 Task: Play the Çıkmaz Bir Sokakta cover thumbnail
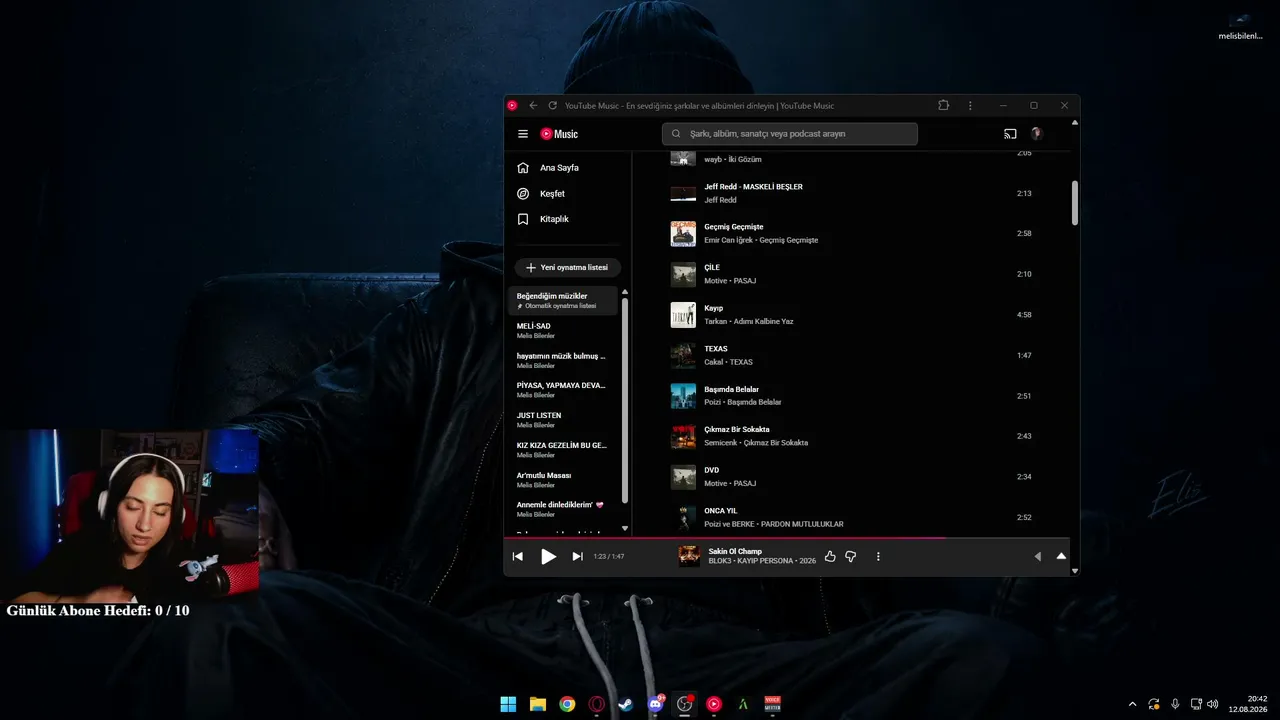(x=683, y=436)
